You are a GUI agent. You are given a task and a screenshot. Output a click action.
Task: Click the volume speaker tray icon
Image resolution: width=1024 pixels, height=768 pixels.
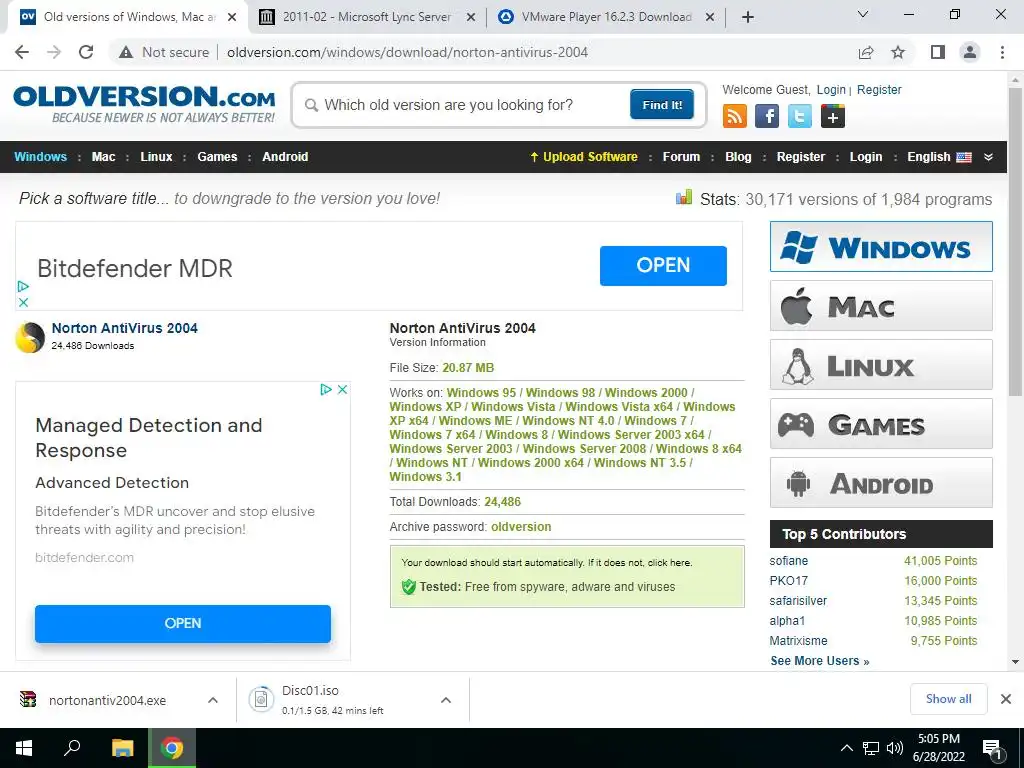click(895, 748)
